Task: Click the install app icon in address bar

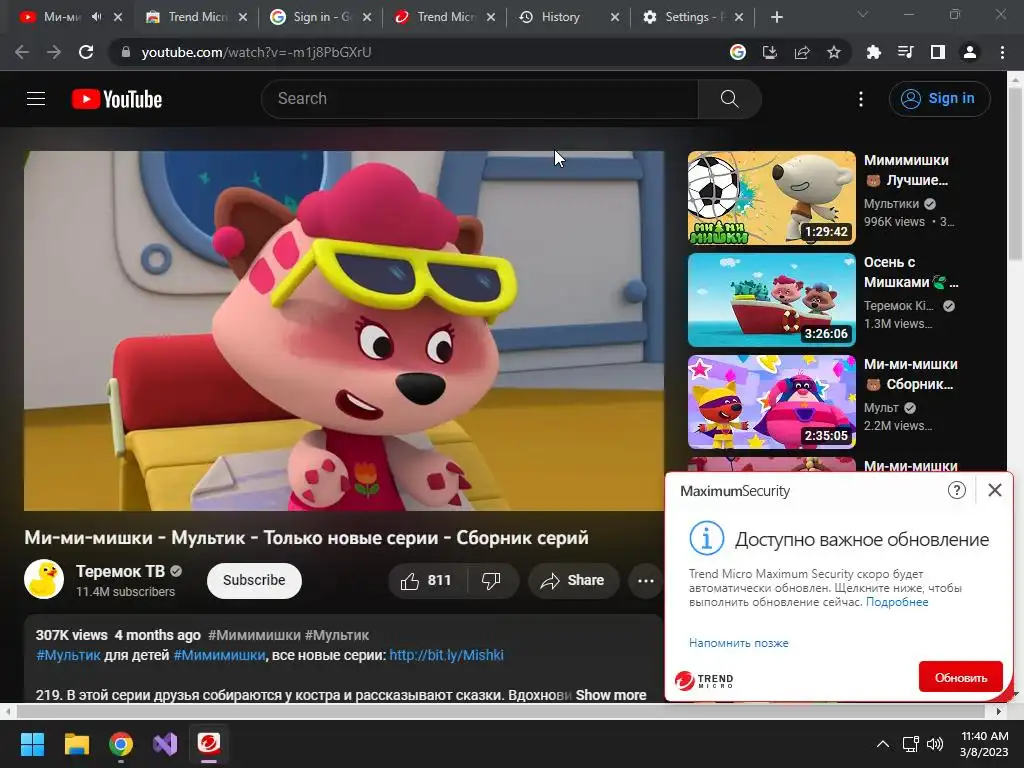Action: point(770,52)
